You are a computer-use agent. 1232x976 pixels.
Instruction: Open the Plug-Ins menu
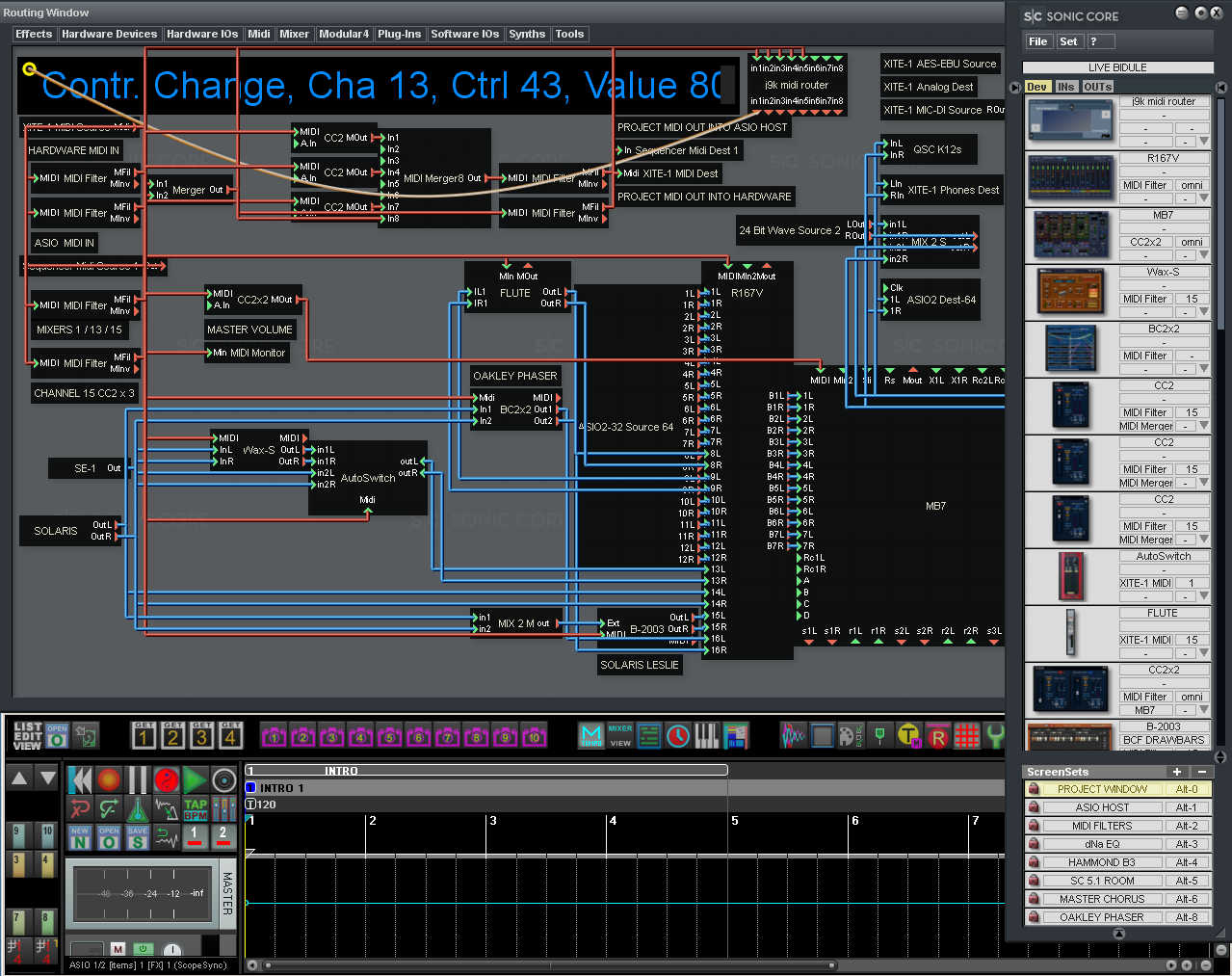click(x=399, y=34)
